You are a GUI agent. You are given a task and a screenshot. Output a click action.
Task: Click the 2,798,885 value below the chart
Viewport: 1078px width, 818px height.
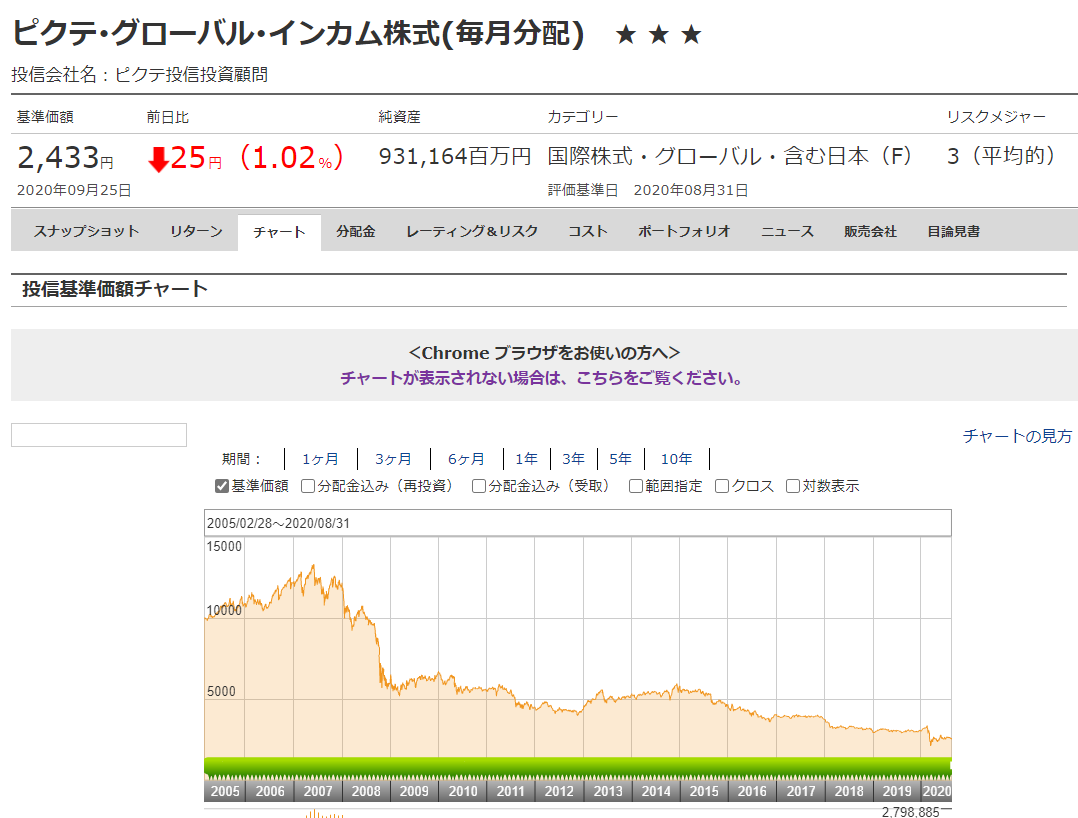[910, 813]
